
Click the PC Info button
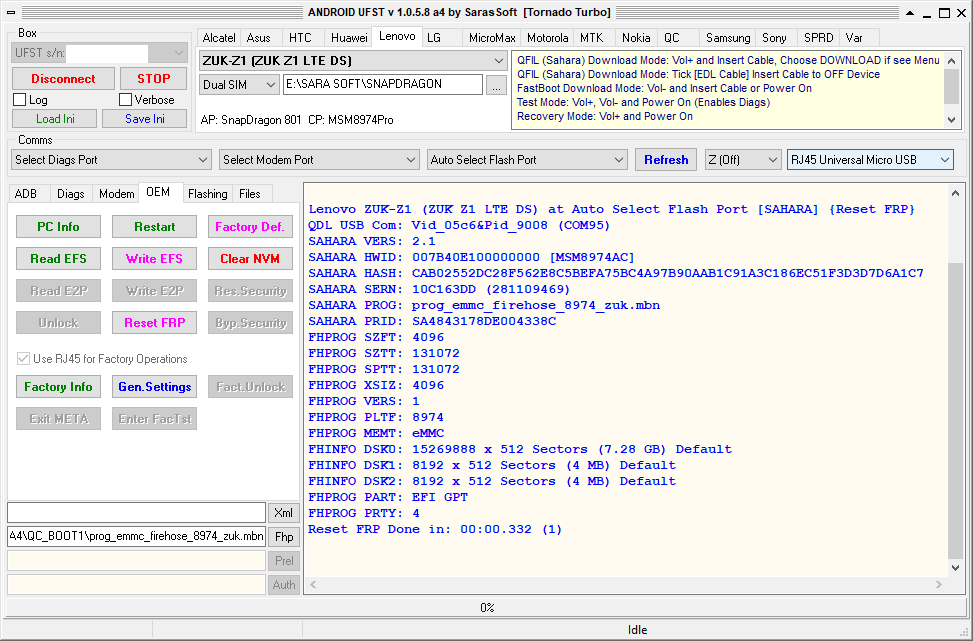[x=58, y=226]
